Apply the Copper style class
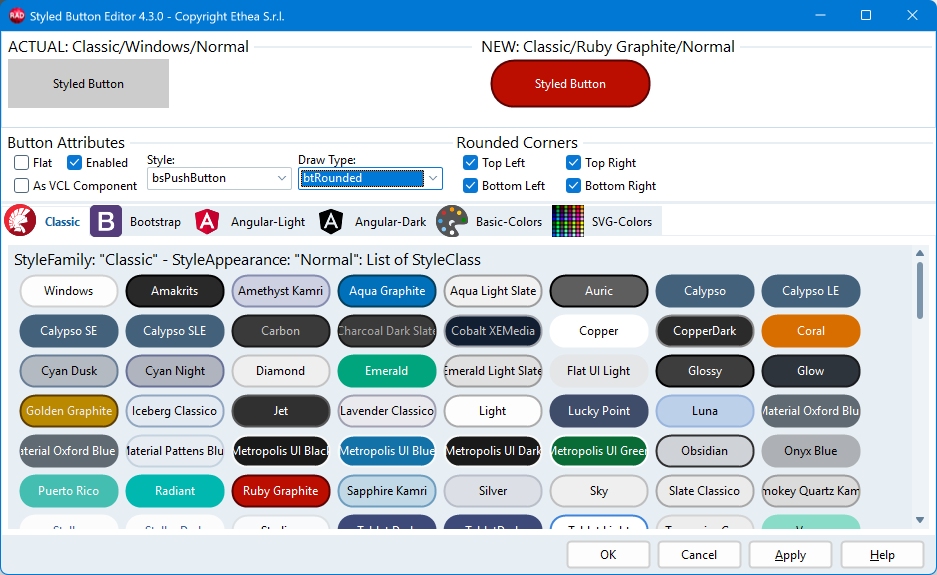This screenshot has height=575, width=937. (599, 331)
